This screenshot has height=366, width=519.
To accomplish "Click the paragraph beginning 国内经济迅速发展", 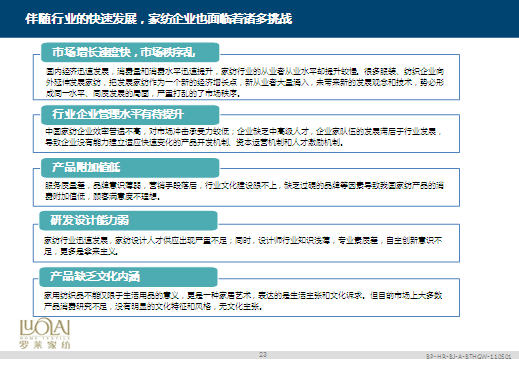I will 245,82.
